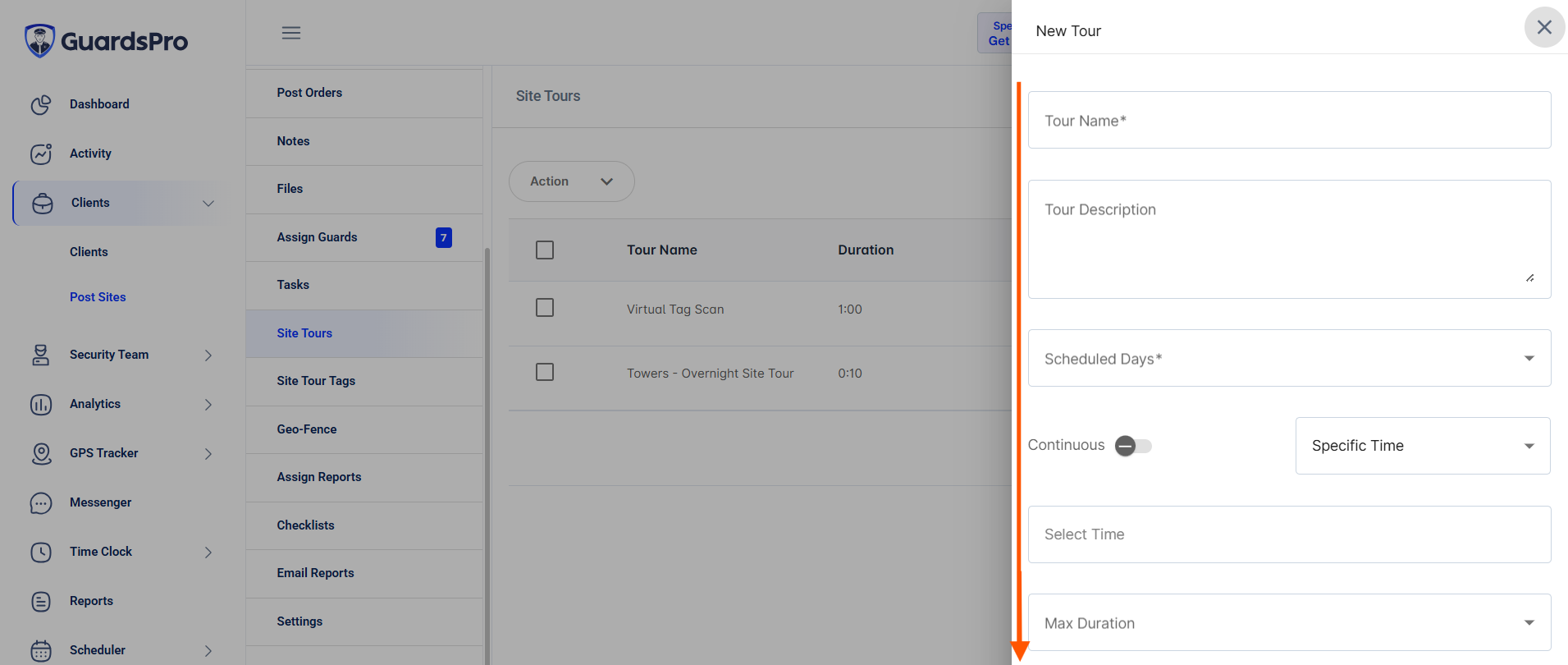Screen dimensions: 1568x665
Task: Close the New Tour panel
Action: 1544,27
